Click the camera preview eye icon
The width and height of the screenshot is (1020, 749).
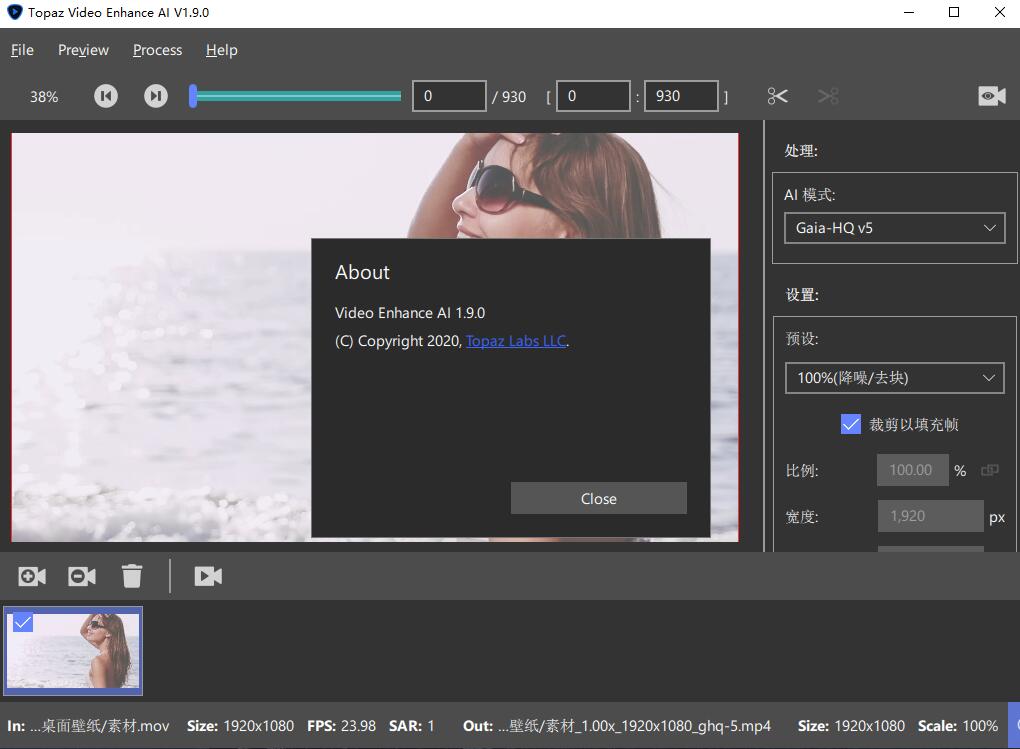[991, 96]
